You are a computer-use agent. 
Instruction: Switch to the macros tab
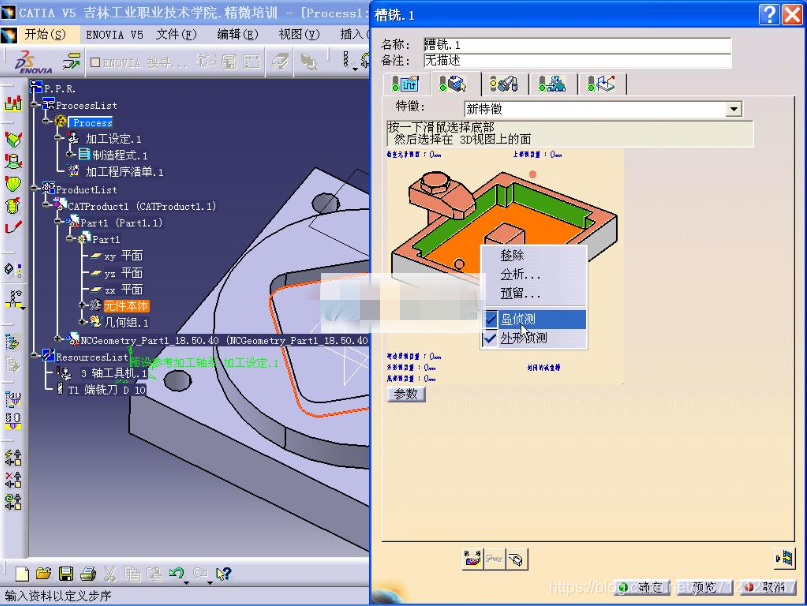tap(601, 84)
